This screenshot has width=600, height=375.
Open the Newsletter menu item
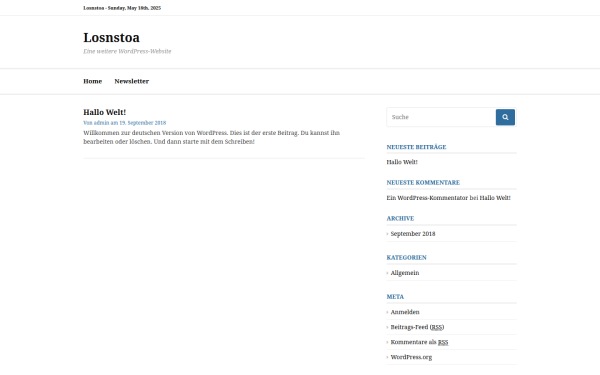[x=132, y=81]
